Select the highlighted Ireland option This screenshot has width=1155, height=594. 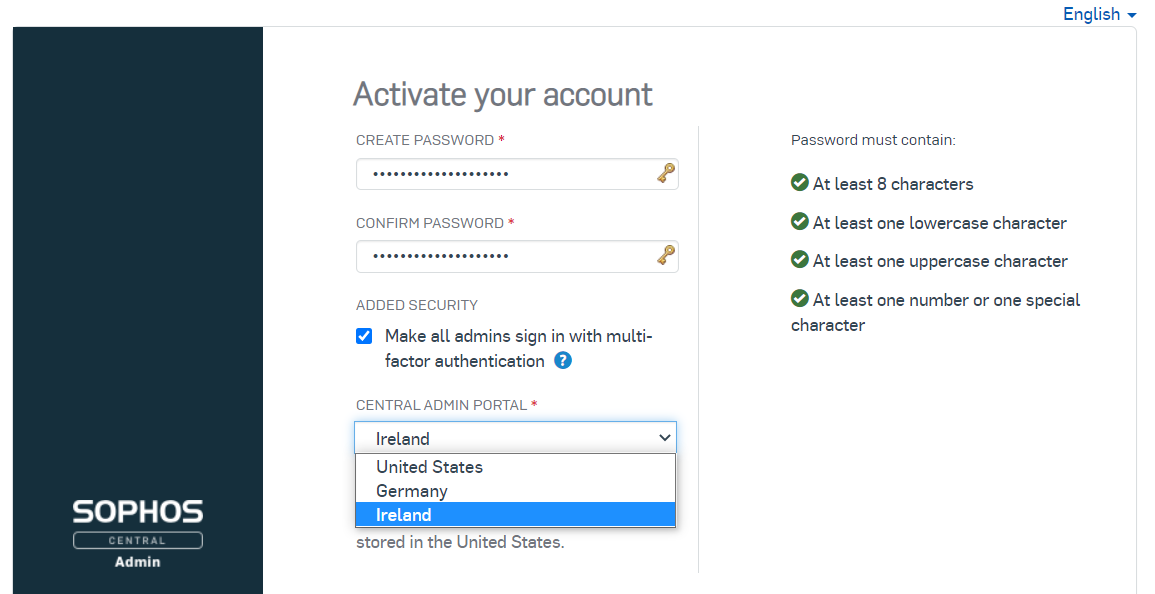click(516, 514)
